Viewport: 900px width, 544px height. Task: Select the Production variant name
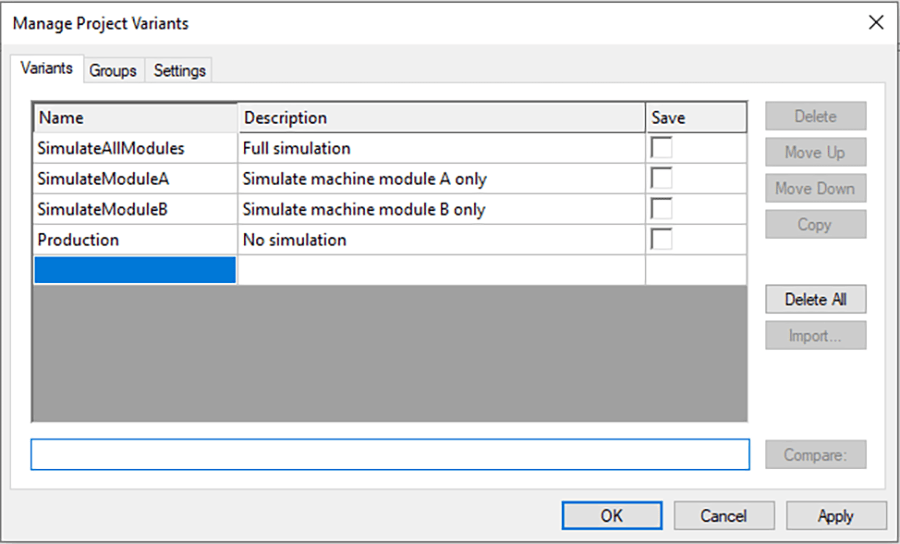pos(135,239)
